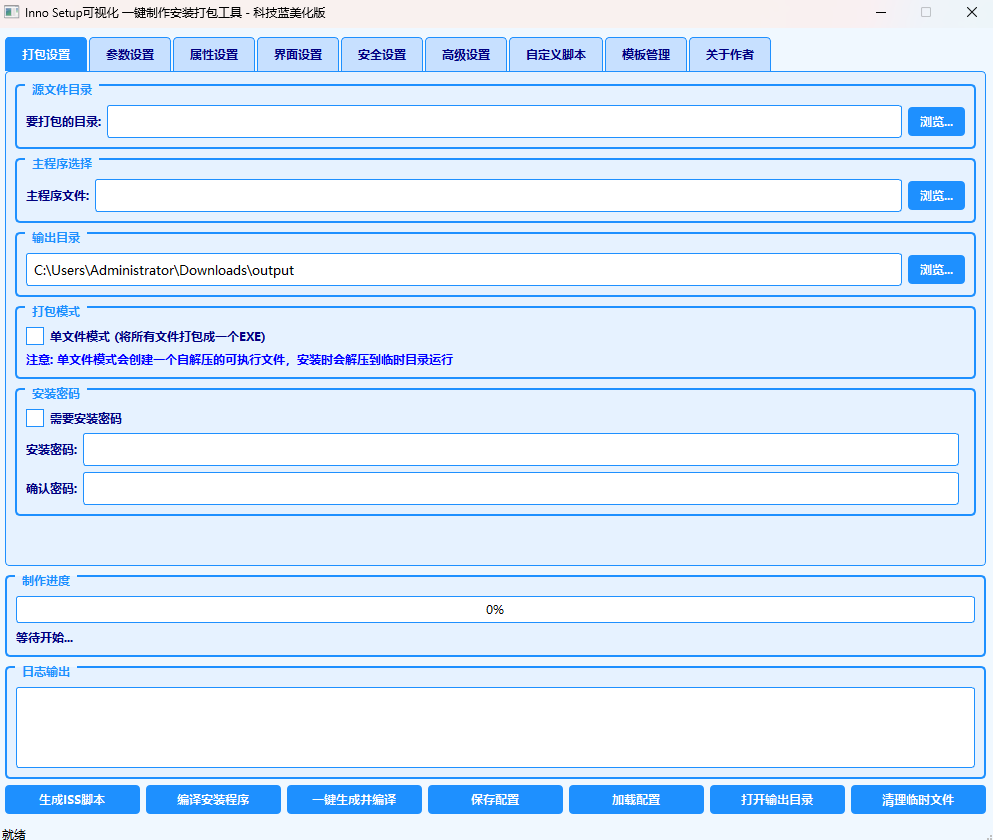The image size is (993, 840).
Task: Click the app icon in title bar
Action: click(x=12, y=12)
